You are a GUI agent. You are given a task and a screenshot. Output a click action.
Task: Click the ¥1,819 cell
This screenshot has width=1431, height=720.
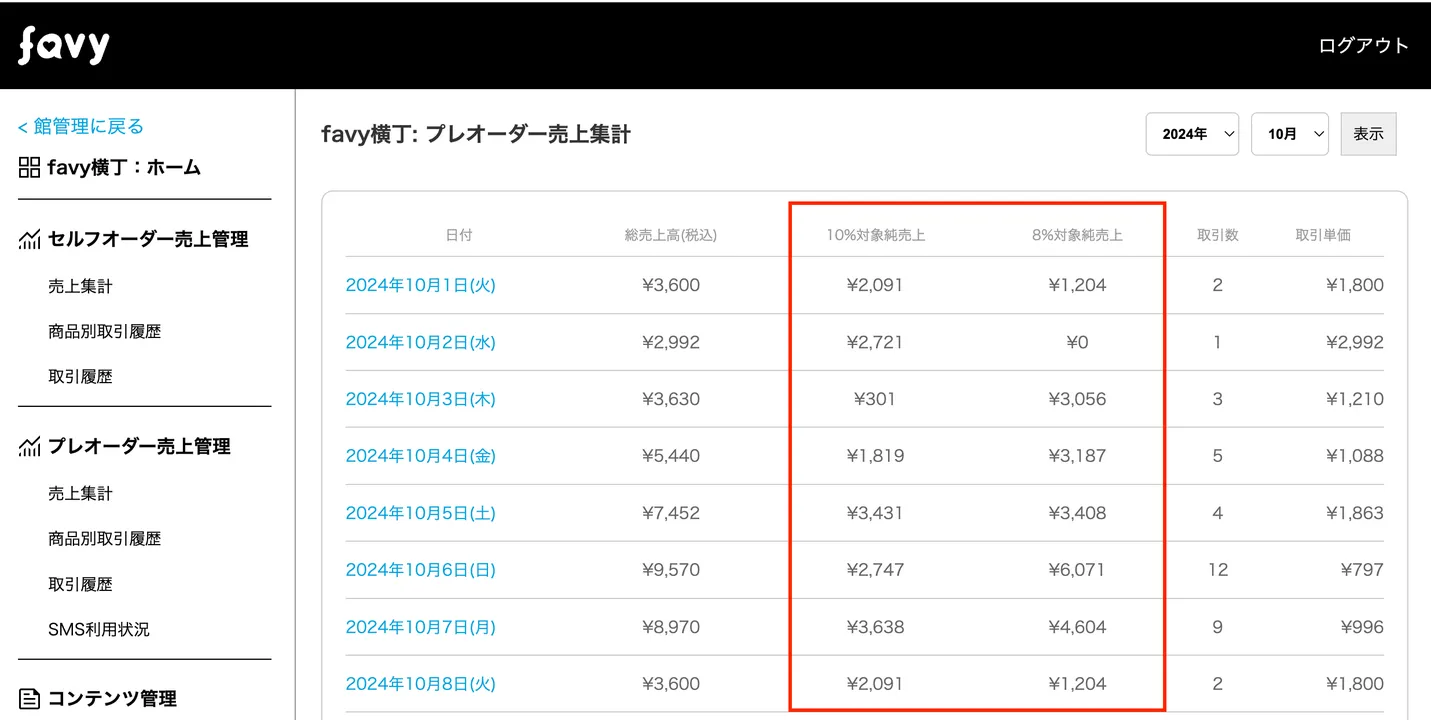(875, 456)
